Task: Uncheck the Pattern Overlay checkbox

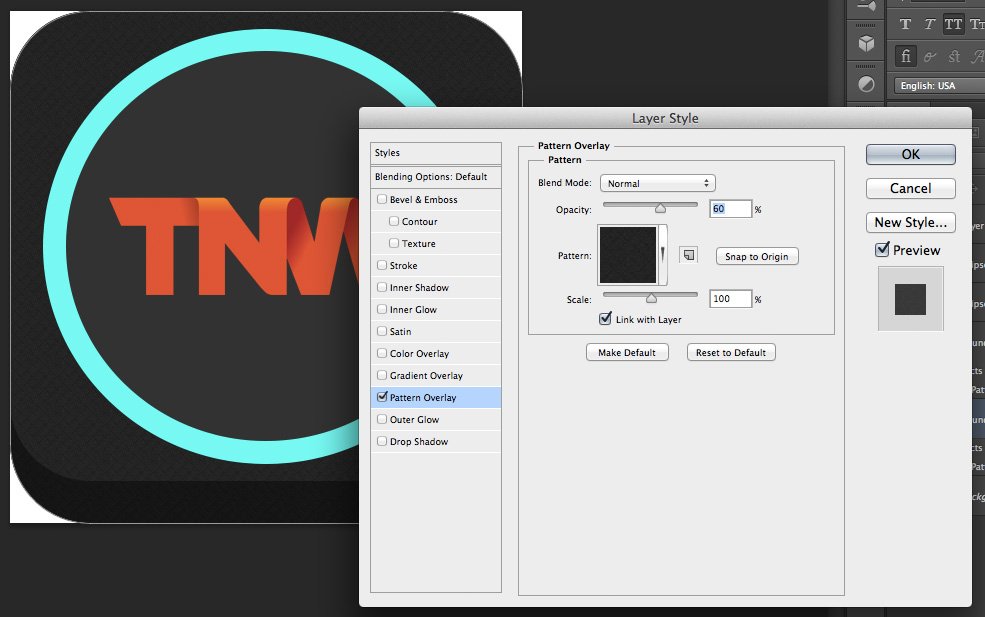Action: click(382, 397)
